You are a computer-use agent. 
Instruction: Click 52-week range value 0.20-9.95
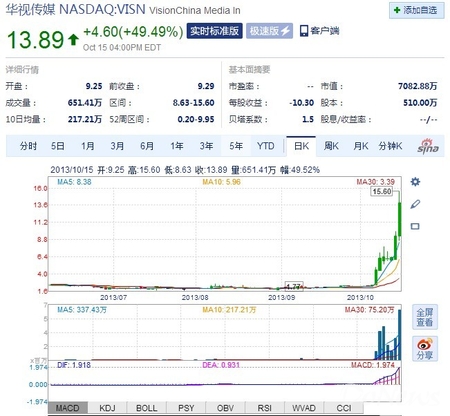[x=196, y=119]
